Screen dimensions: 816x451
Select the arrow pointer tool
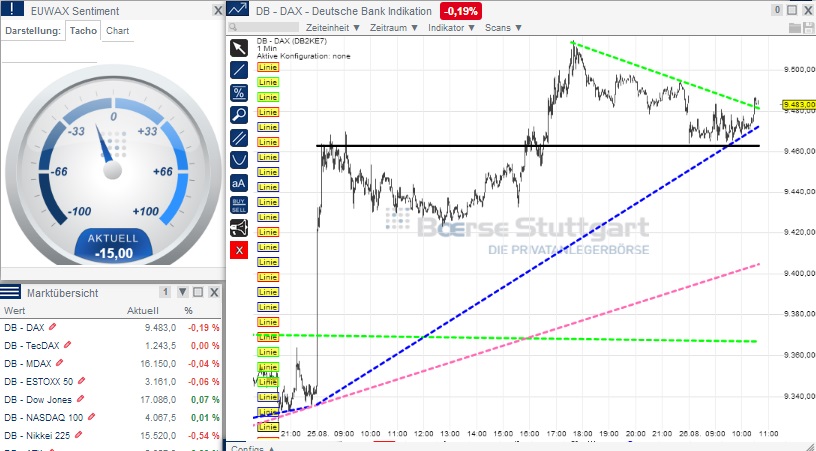tap(239, 48)
